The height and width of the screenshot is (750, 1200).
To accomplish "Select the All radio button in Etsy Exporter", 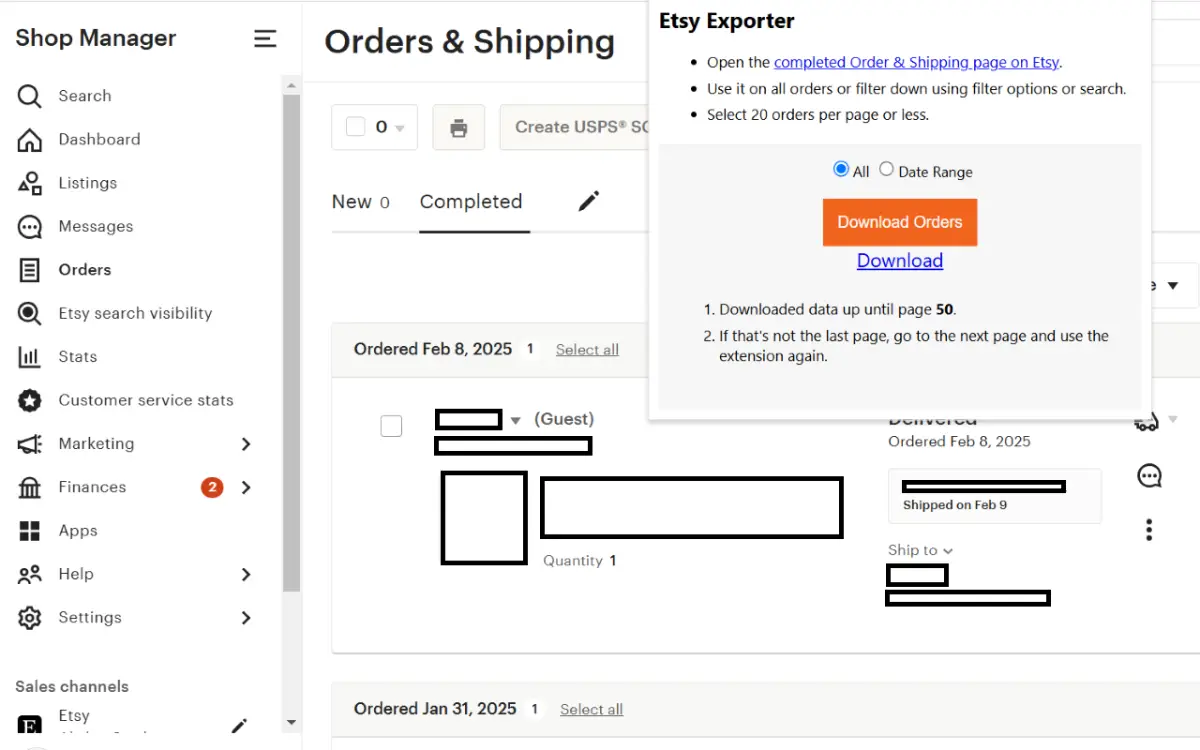I will tap(840, 169).
